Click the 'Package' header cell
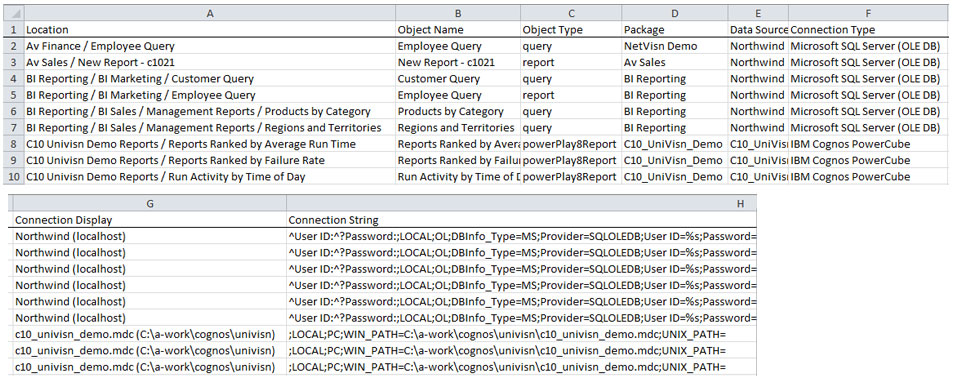The width and height of the screenshot is (960, 379). pyautogui.click(x=675, y=29)
